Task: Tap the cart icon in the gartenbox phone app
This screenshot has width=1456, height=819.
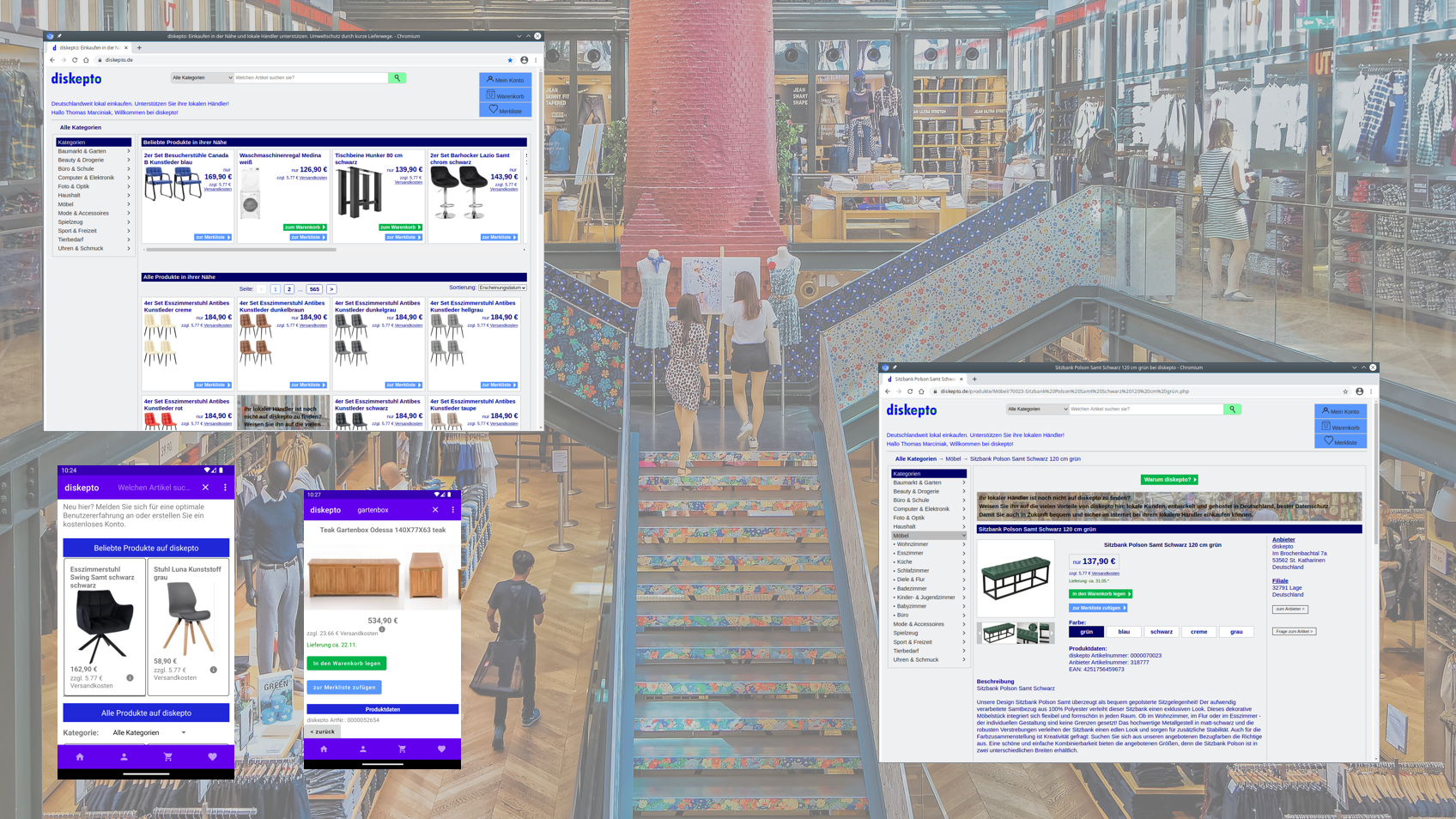Action: 402,749
